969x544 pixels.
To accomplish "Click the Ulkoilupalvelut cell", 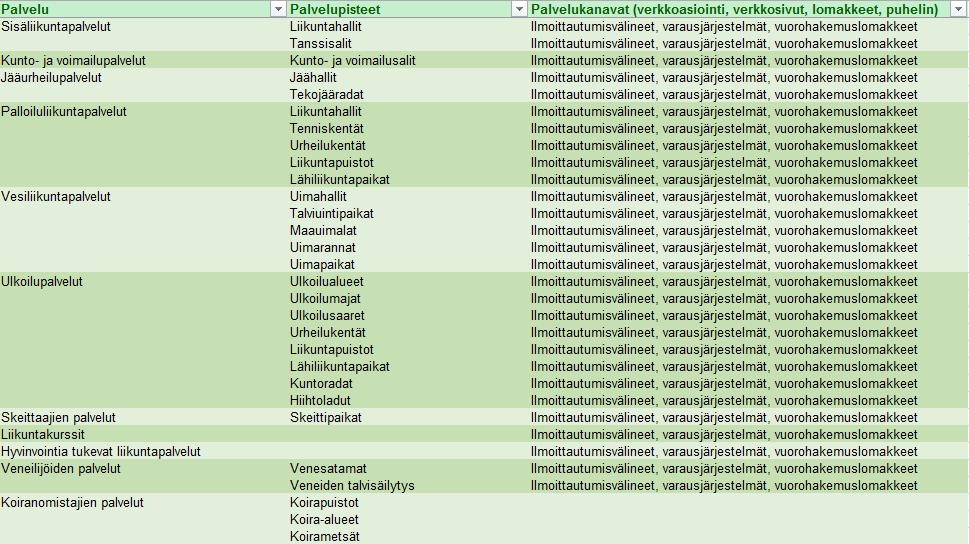I will 143,281.
